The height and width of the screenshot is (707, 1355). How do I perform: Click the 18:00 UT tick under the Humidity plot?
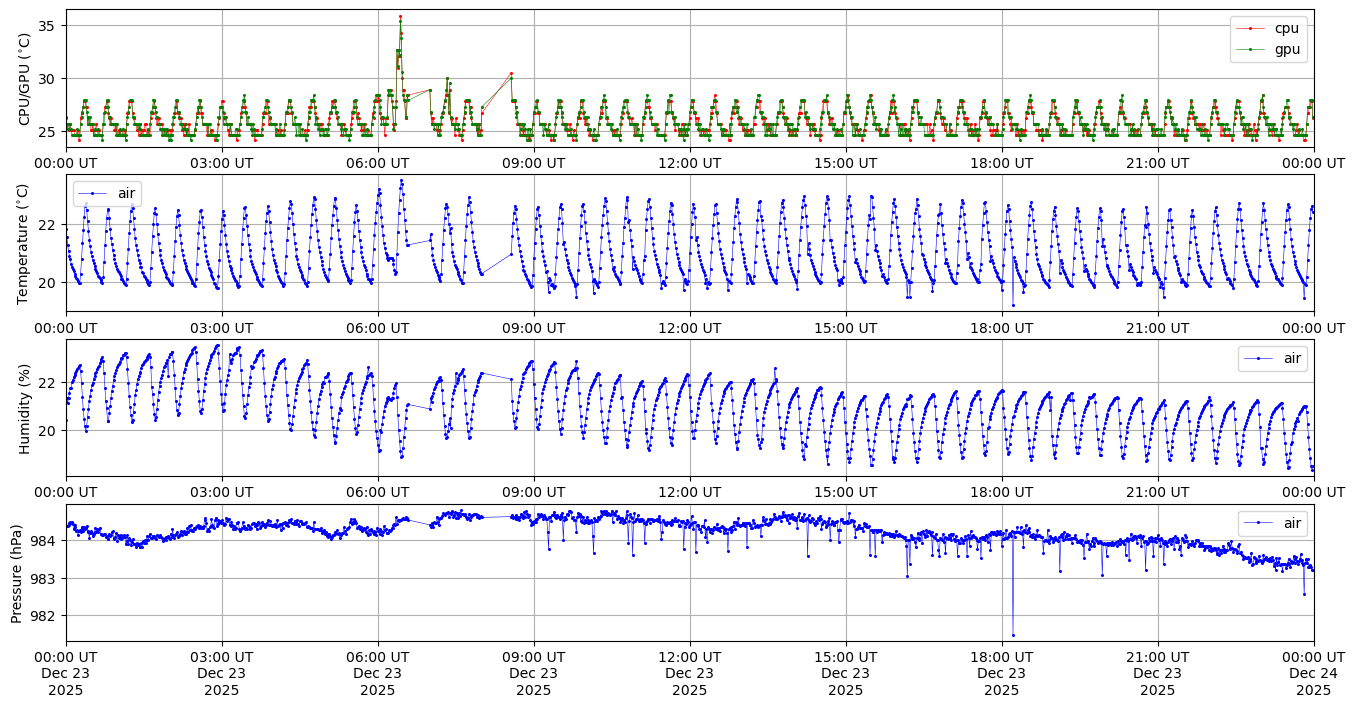(x=1002, y=492)
